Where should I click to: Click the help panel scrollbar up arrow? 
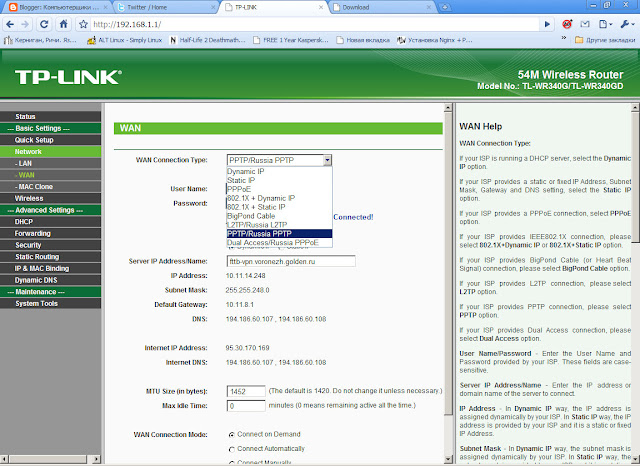click(x=635, y=108)
